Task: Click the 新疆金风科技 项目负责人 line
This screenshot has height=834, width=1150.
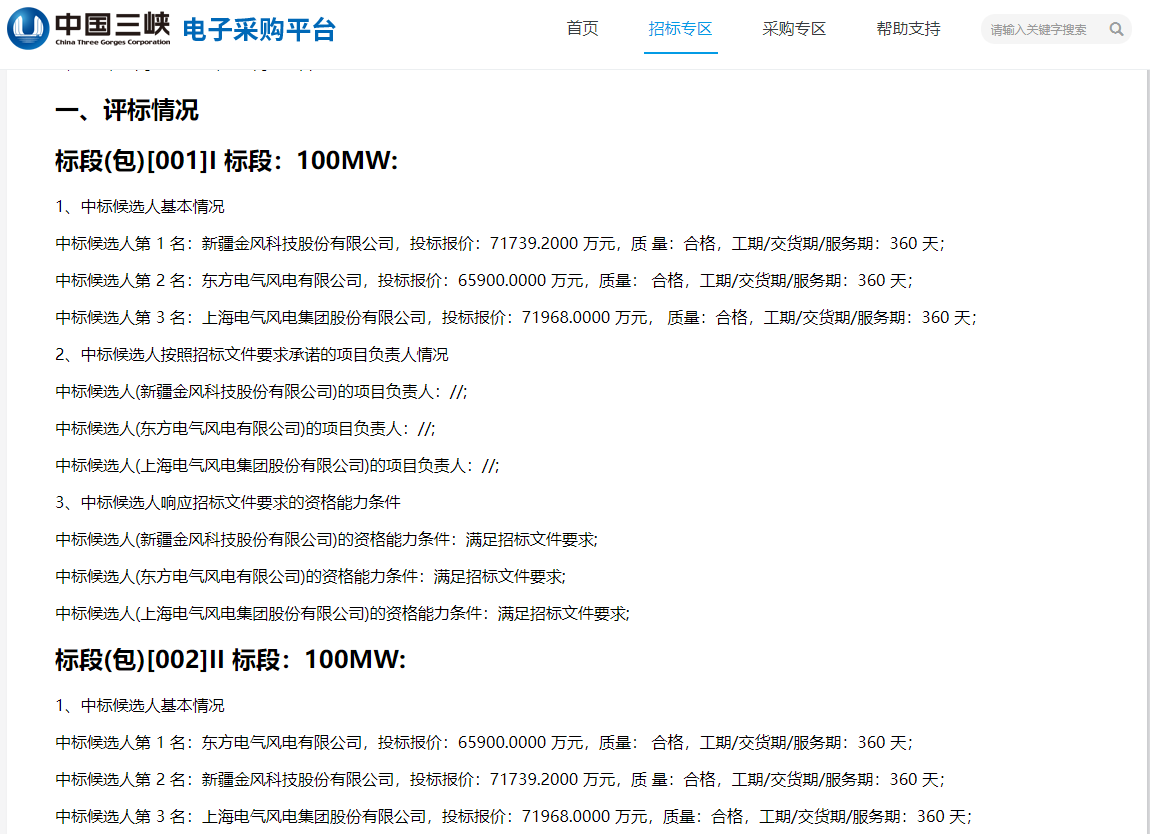Action: [x=261, y=392]
